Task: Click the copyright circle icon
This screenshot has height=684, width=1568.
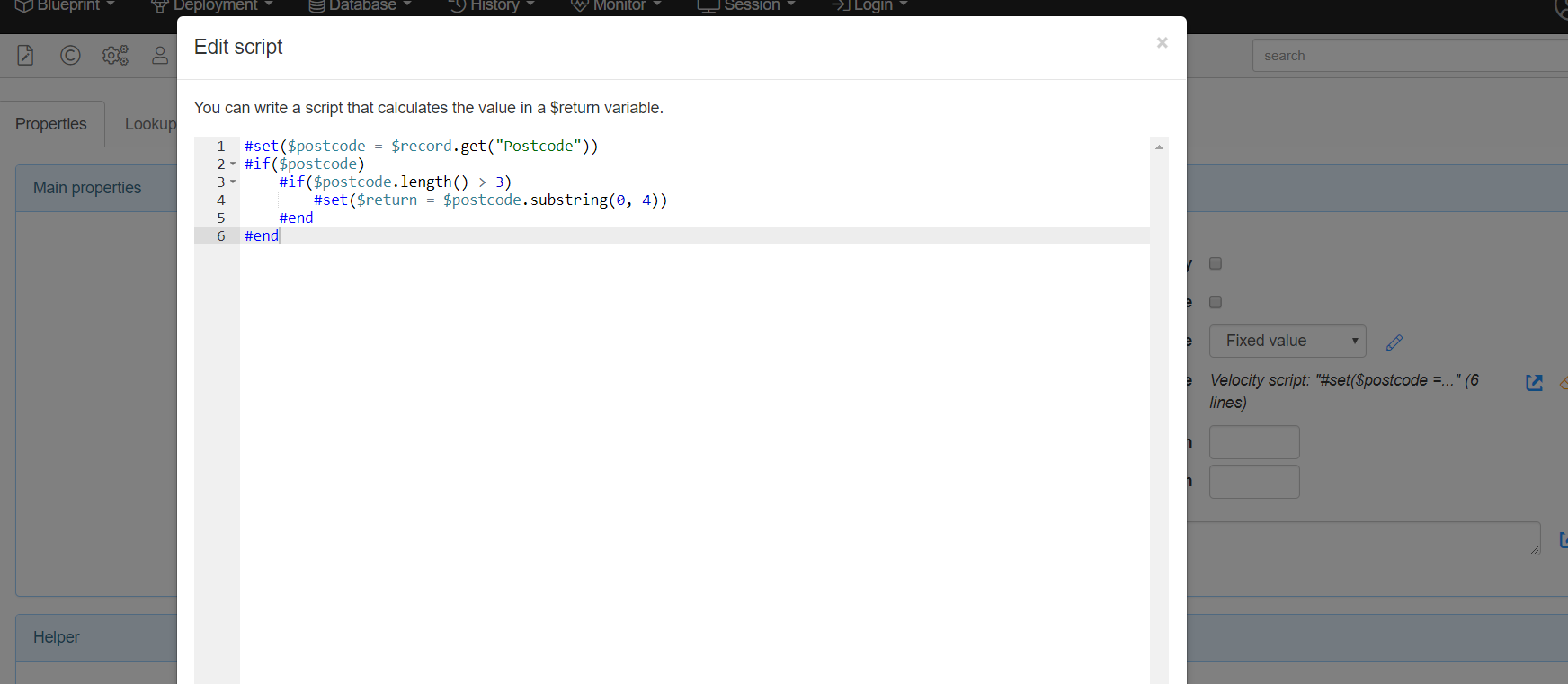Action: 70,56
